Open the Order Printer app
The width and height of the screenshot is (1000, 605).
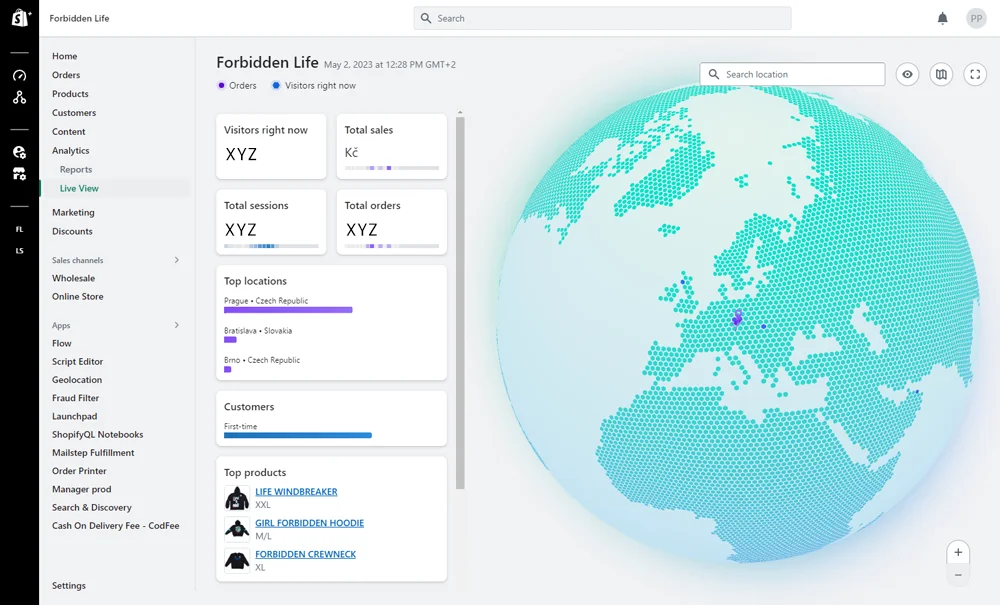[79, 471]
